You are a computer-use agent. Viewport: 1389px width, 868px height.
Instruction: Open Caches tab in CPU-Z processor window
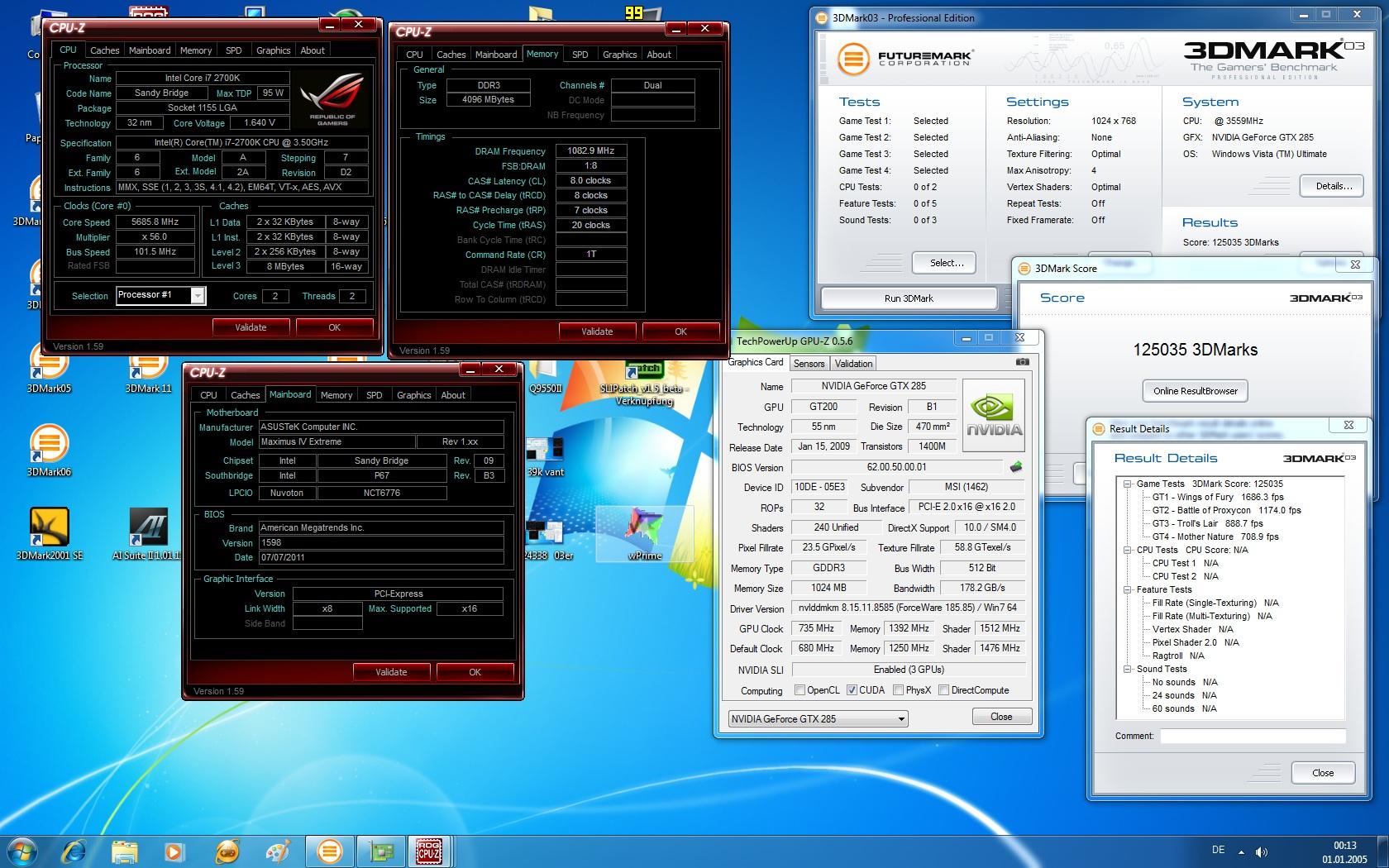[x=105, y=50]
